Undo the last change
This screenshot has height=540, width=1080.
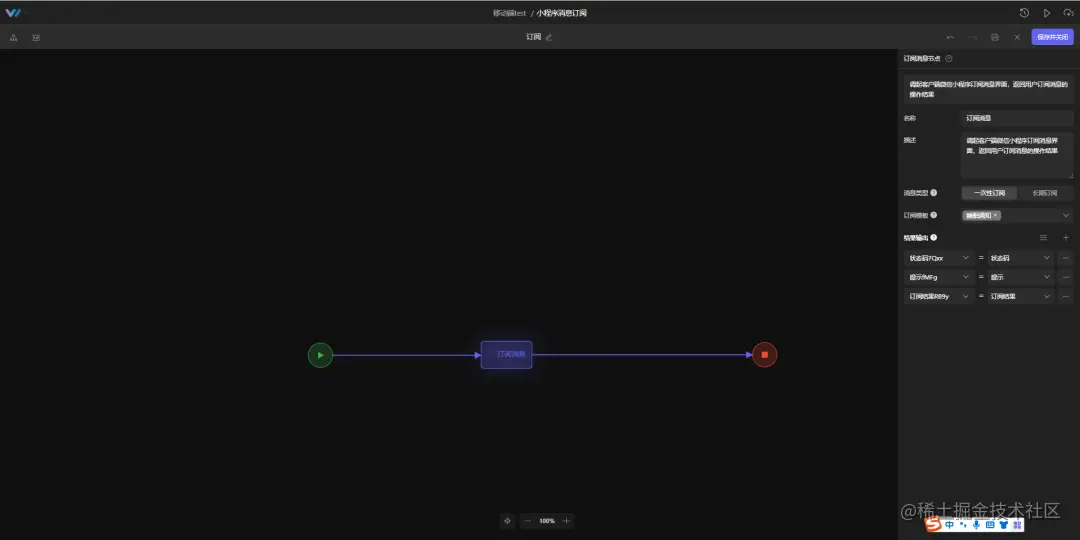pyautogui.click(x=951, y=37)
